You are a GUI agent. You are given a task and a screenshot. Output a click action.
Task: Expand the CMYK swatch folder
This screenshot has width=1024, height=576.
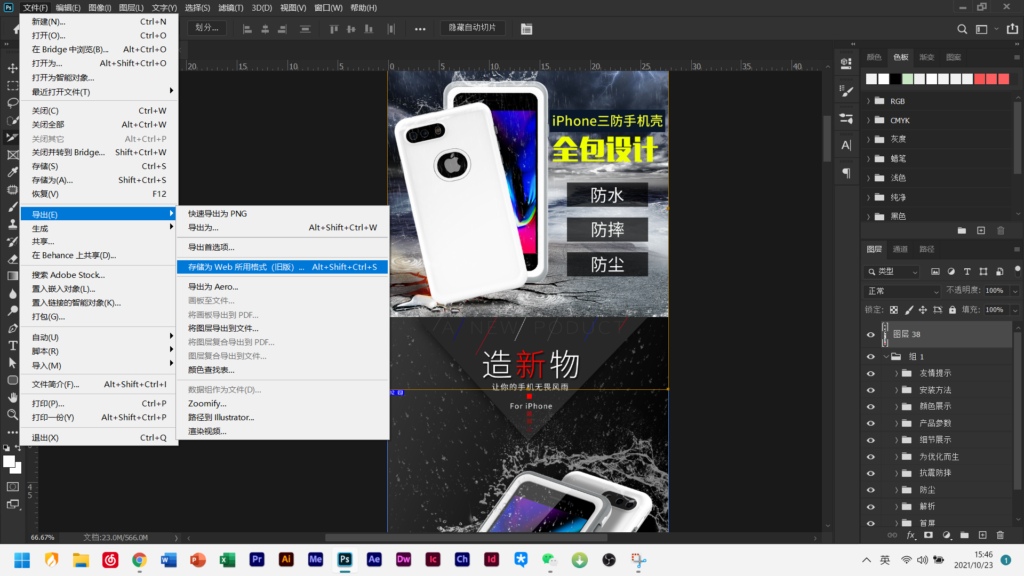click(x=869, y=120)
